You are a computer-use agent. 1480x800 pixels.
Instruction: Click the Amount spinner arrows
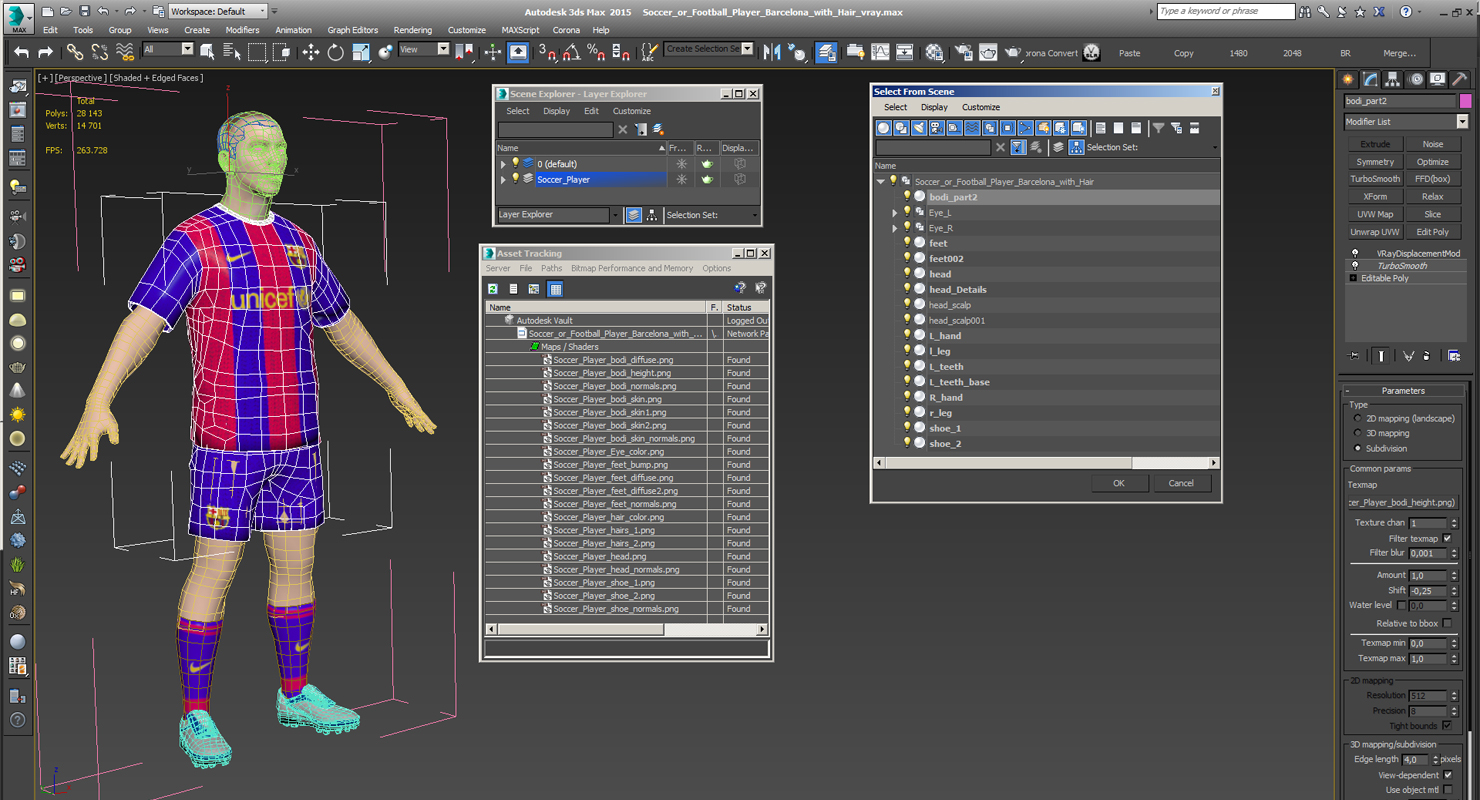[1454, 575]
